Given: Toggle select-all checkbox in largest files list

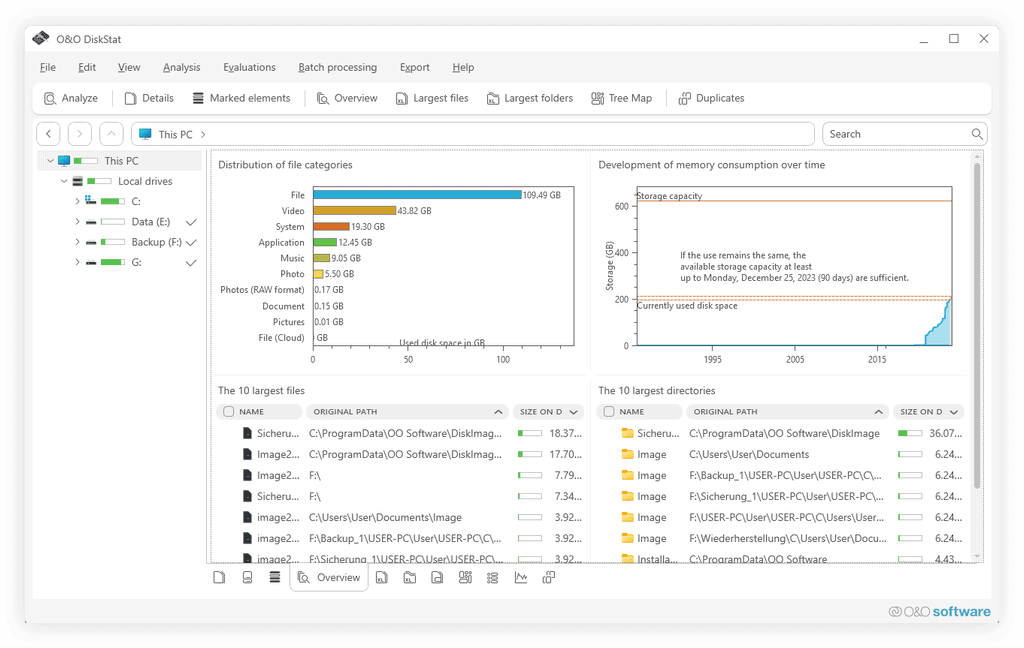Looking at the screenshot, I should [229, 412].
